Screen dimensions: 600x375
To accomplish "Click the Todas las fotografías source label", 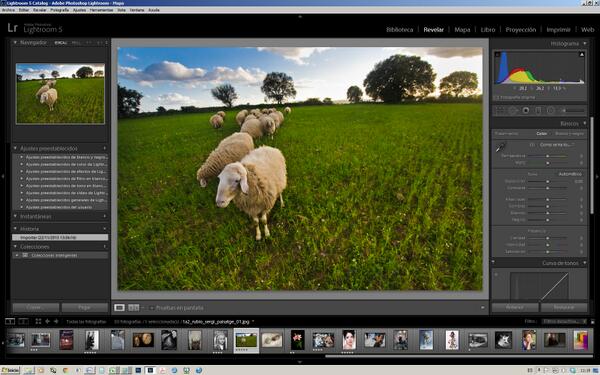I will 86,322.
